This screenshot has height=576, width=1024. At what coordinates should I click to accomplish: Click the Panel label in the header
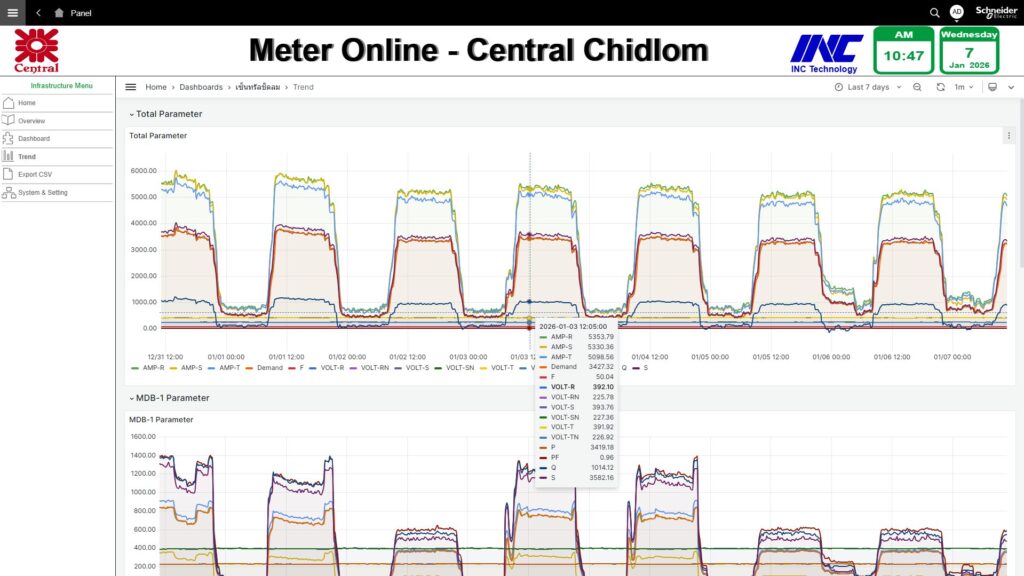tap(81, 12)
